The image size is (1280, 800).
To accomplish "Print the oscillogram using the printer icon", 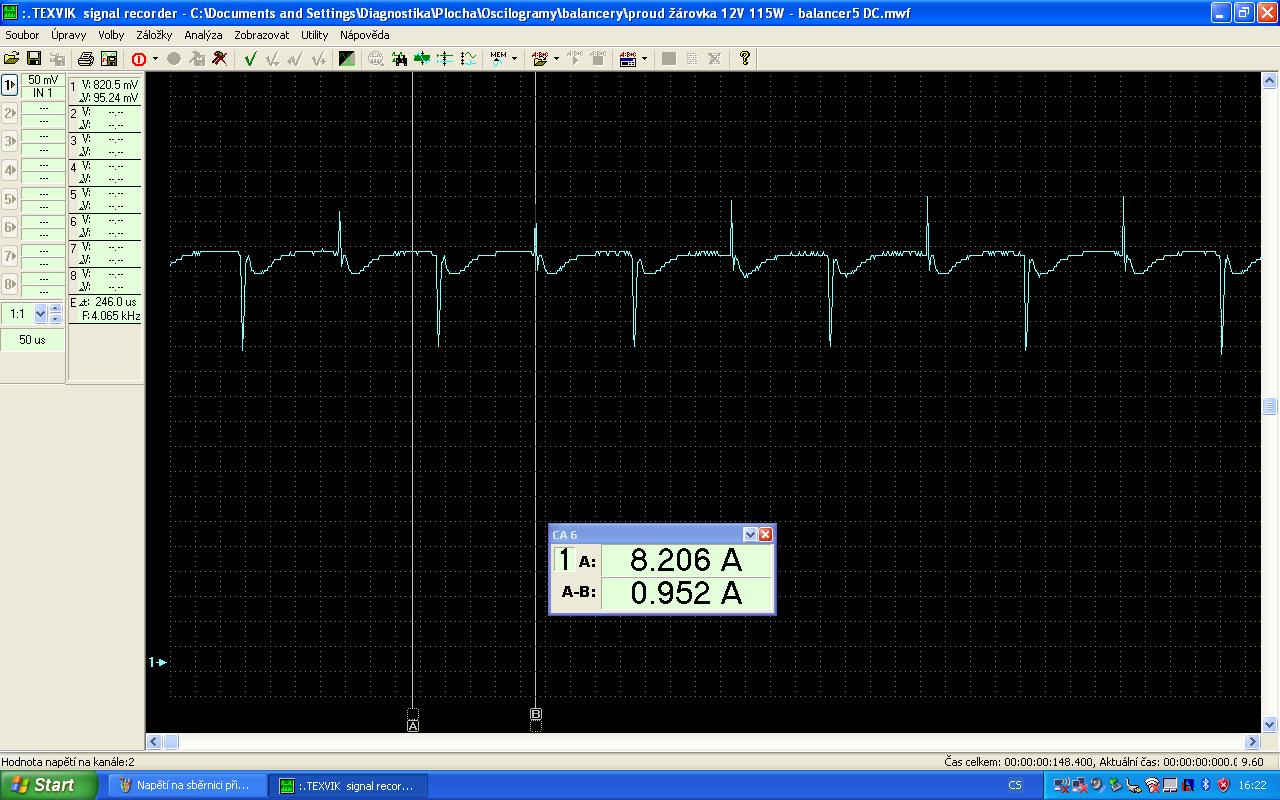I will click(86, 59).
